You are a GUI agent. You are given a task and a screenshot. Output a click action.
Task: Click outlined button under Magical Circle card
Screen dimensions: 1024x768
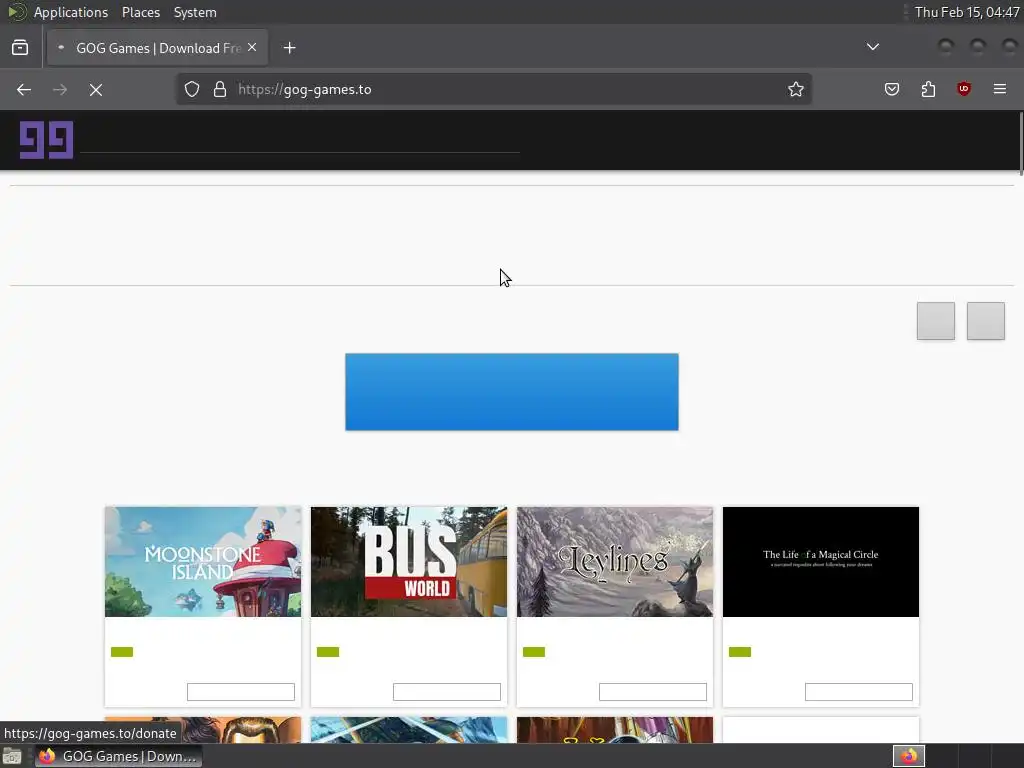(859, 692)
